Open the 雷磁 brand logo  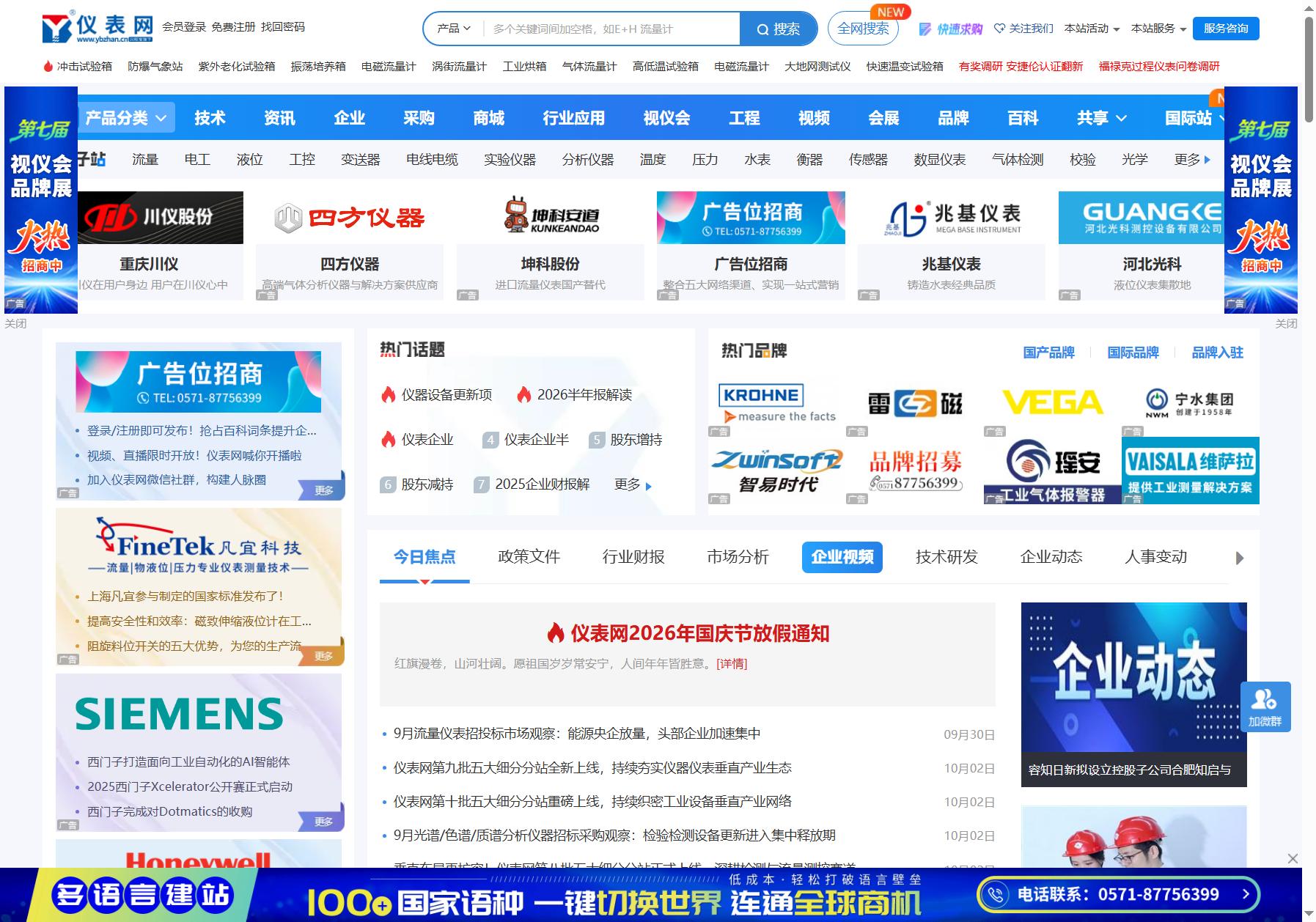(x=915, y=404)
